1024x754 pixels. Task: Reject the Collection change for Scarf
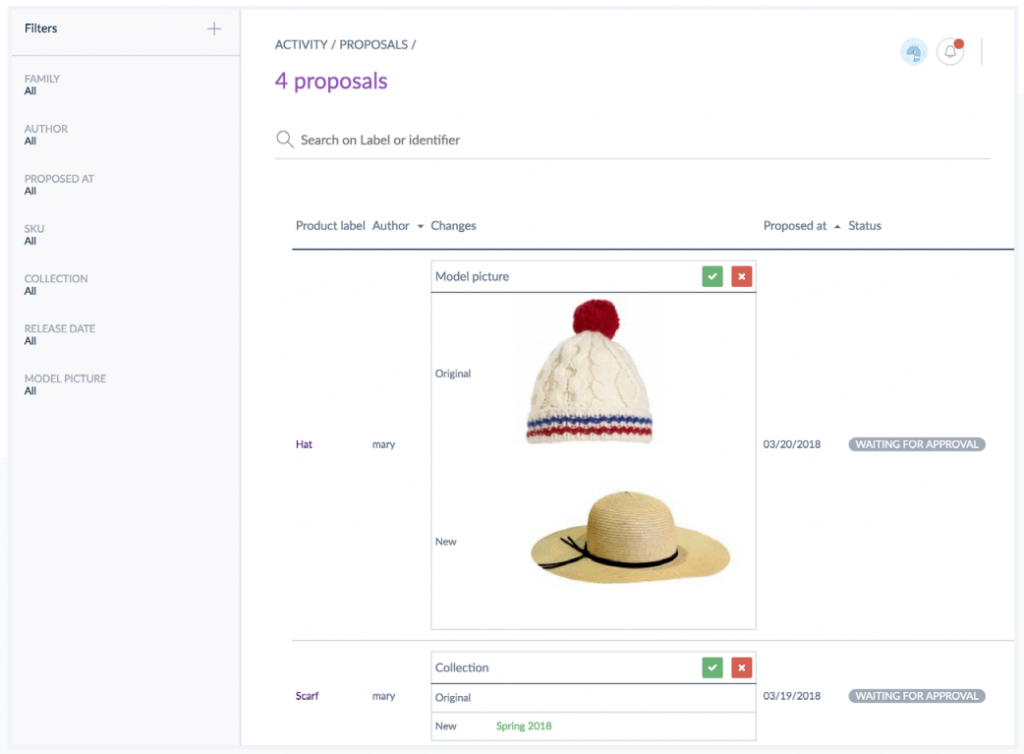[741, 667]
